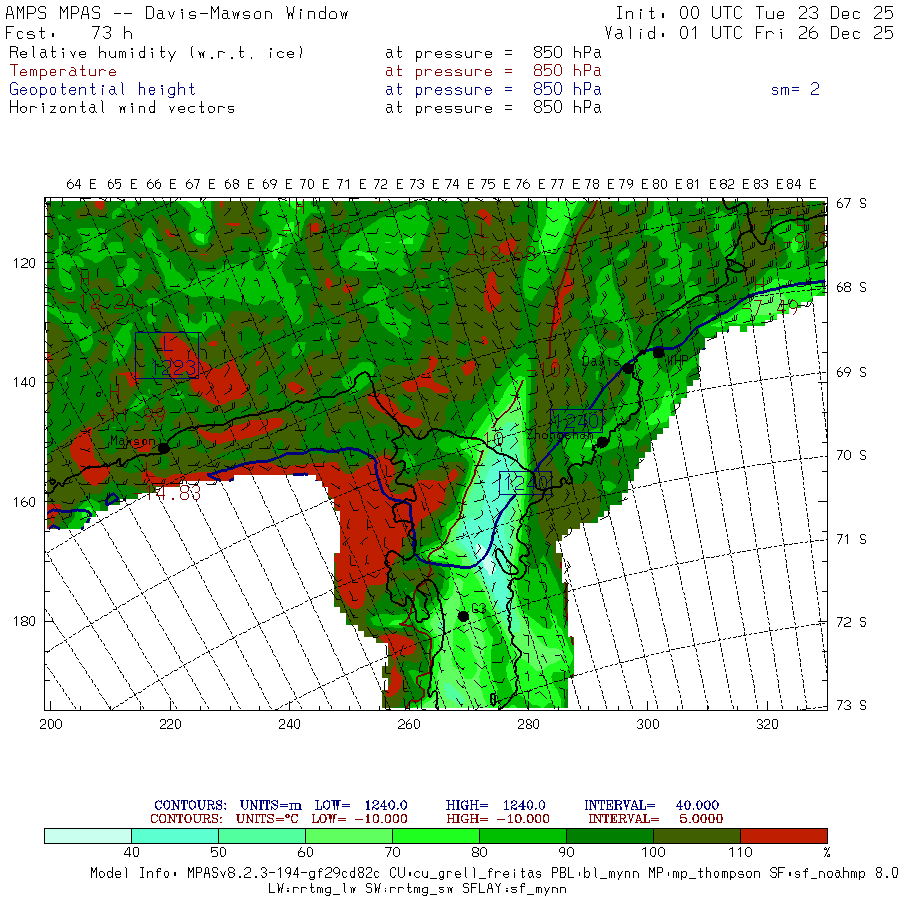This screenshot has width=900, height=900.
Task: Click the blue 'INTERVAL= 40.000' contour text
Action: point(651,805)
